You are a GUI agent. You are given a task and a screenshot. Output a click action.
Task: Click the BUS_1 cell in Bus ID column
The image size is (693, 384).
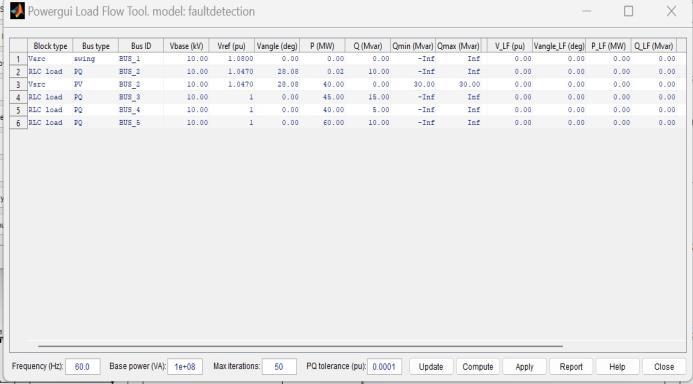point(141,59)
